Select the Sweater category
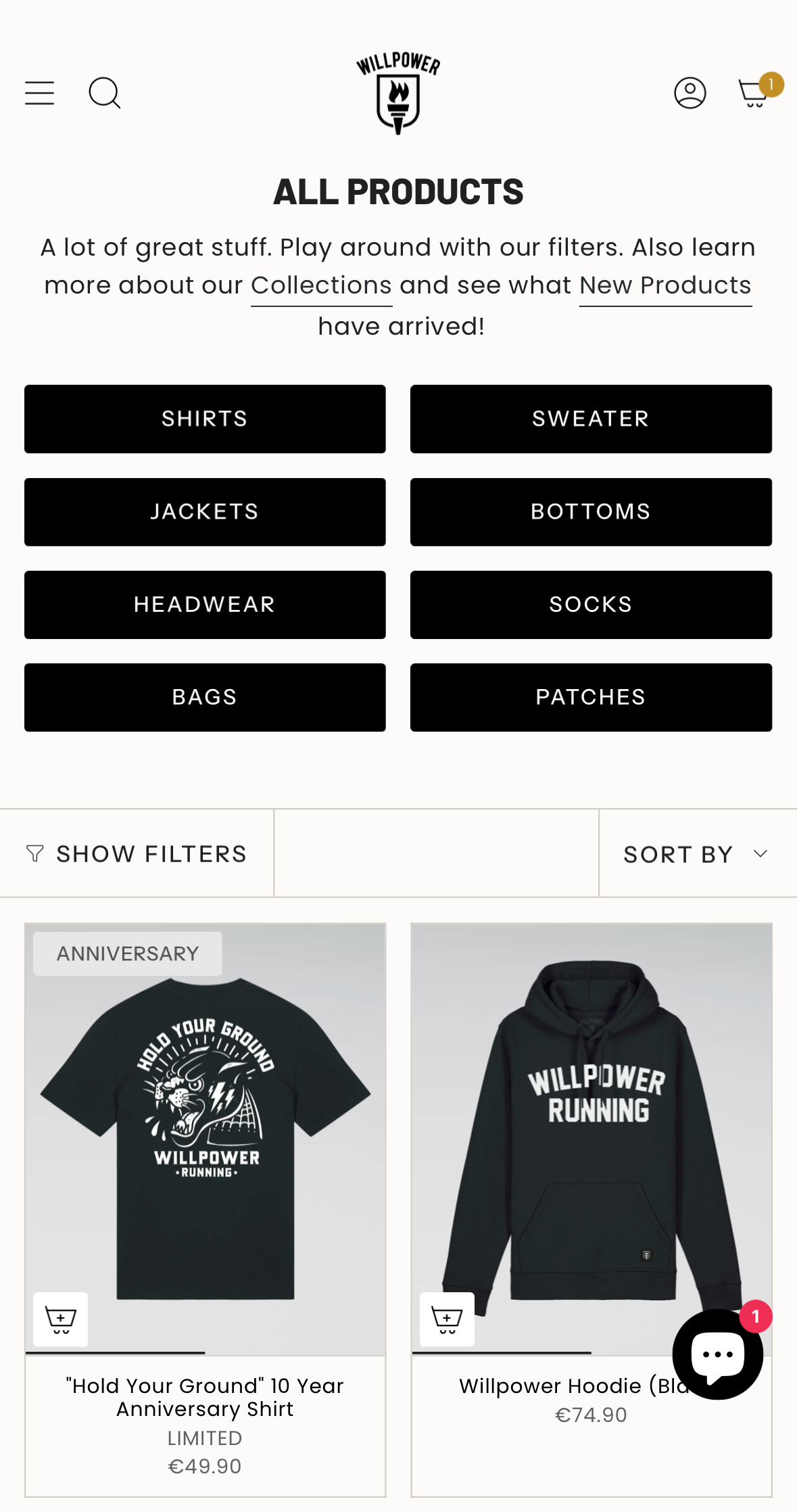The height and width of the screenshot is (1512, 797). click(591, 419)
